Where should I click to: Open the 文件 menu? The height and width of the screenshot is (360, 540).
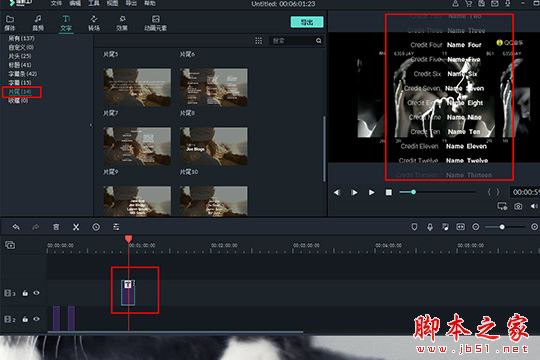point(56,3)
